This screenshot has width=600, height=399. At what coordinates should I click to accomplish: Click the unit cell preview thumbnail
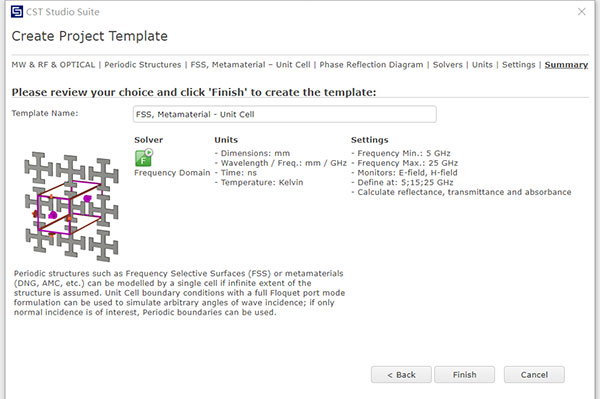click(x=71, y=207)
